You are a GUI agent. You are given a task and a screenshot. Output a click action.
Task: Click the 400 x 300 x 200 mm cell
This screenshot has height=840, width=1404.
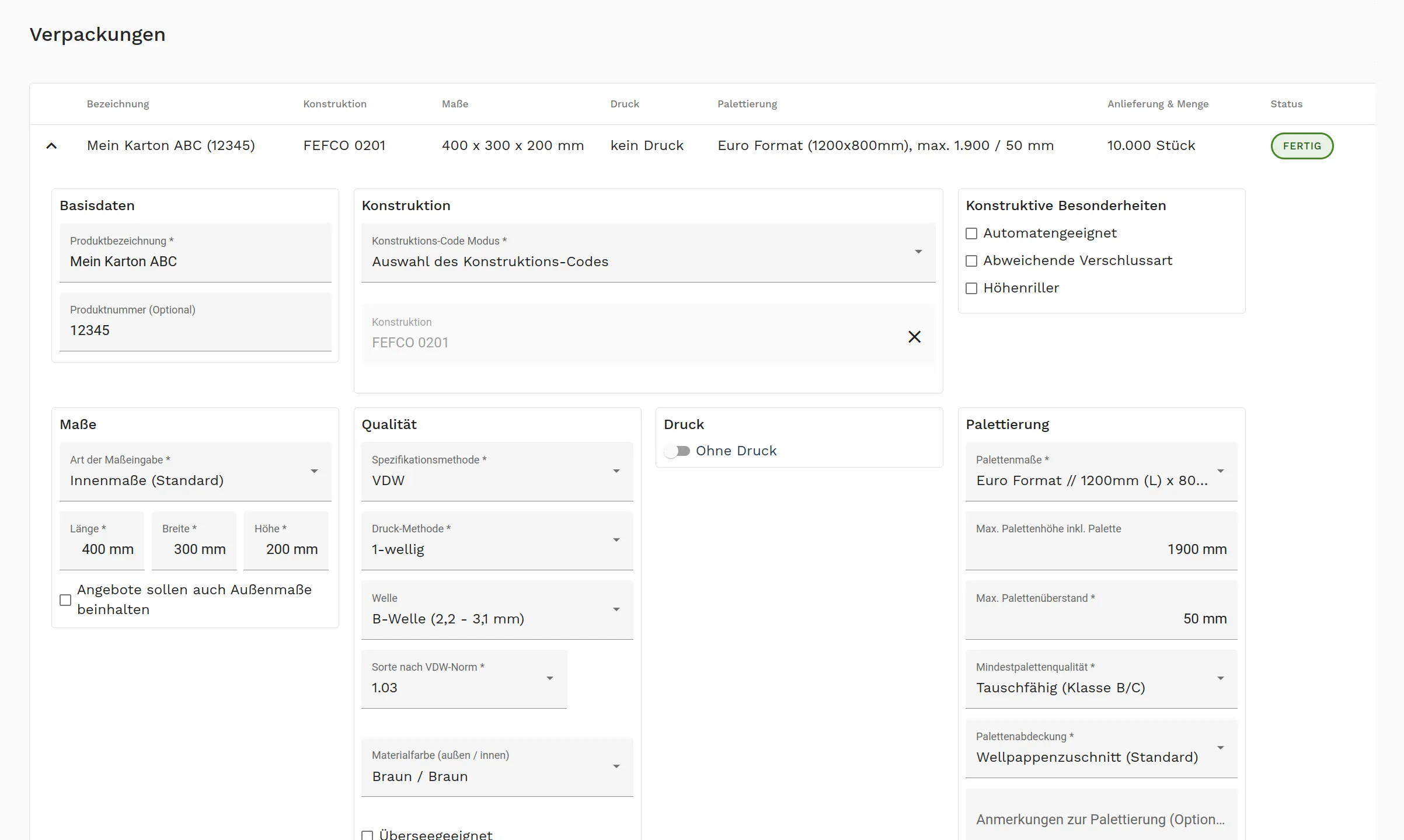[513, 146]
